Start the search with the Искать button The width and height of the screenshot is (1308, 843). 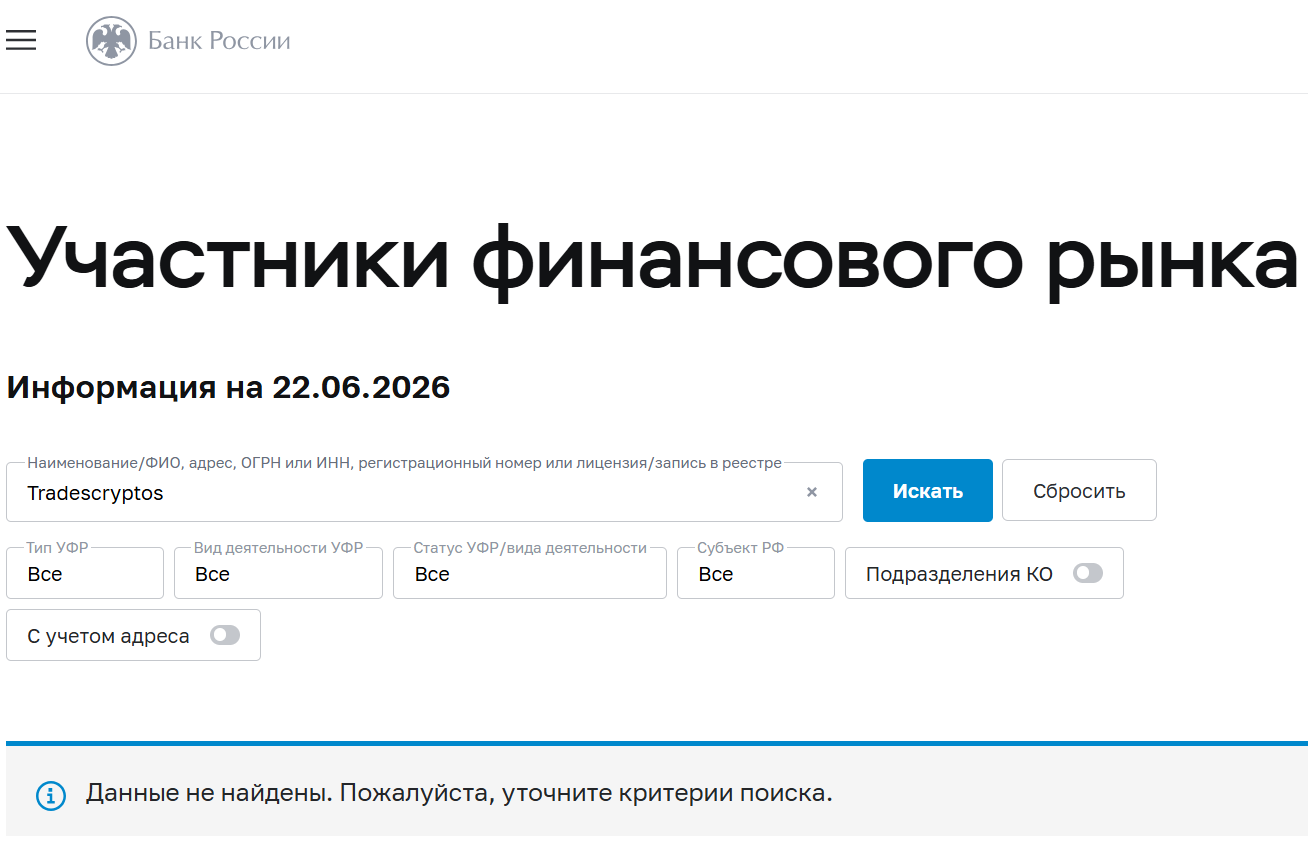pos(928,490)
